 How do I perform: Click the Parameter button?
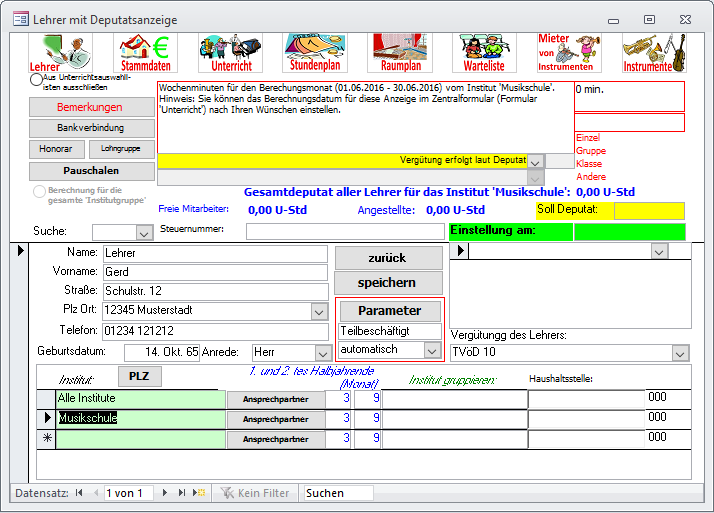click(389, 310)
